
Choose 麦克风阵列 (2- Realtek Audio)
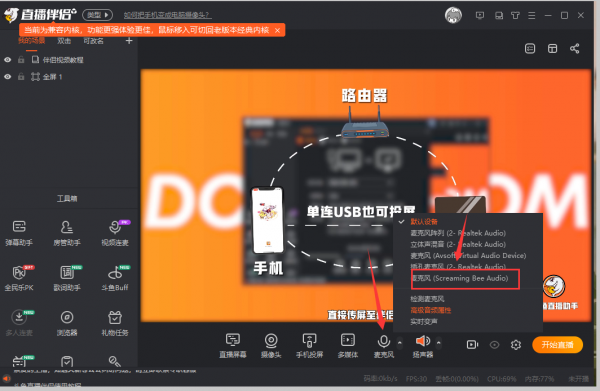(458, 233)
